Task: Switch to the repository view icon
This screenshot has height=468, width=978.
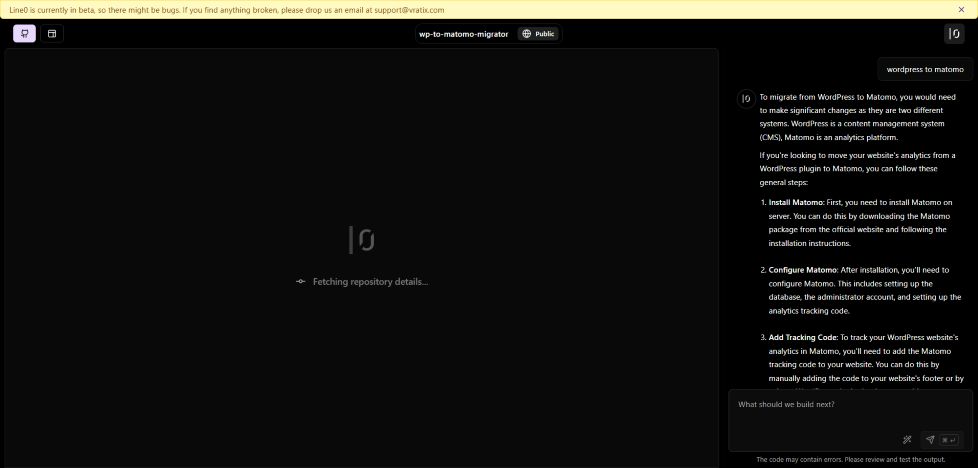Action: (24, 34)
